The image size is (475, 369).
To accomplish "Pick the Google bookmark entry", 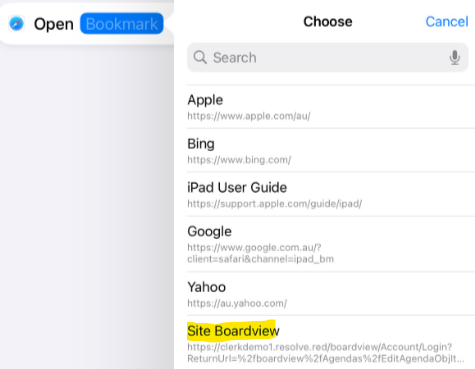I will (331, 244).
